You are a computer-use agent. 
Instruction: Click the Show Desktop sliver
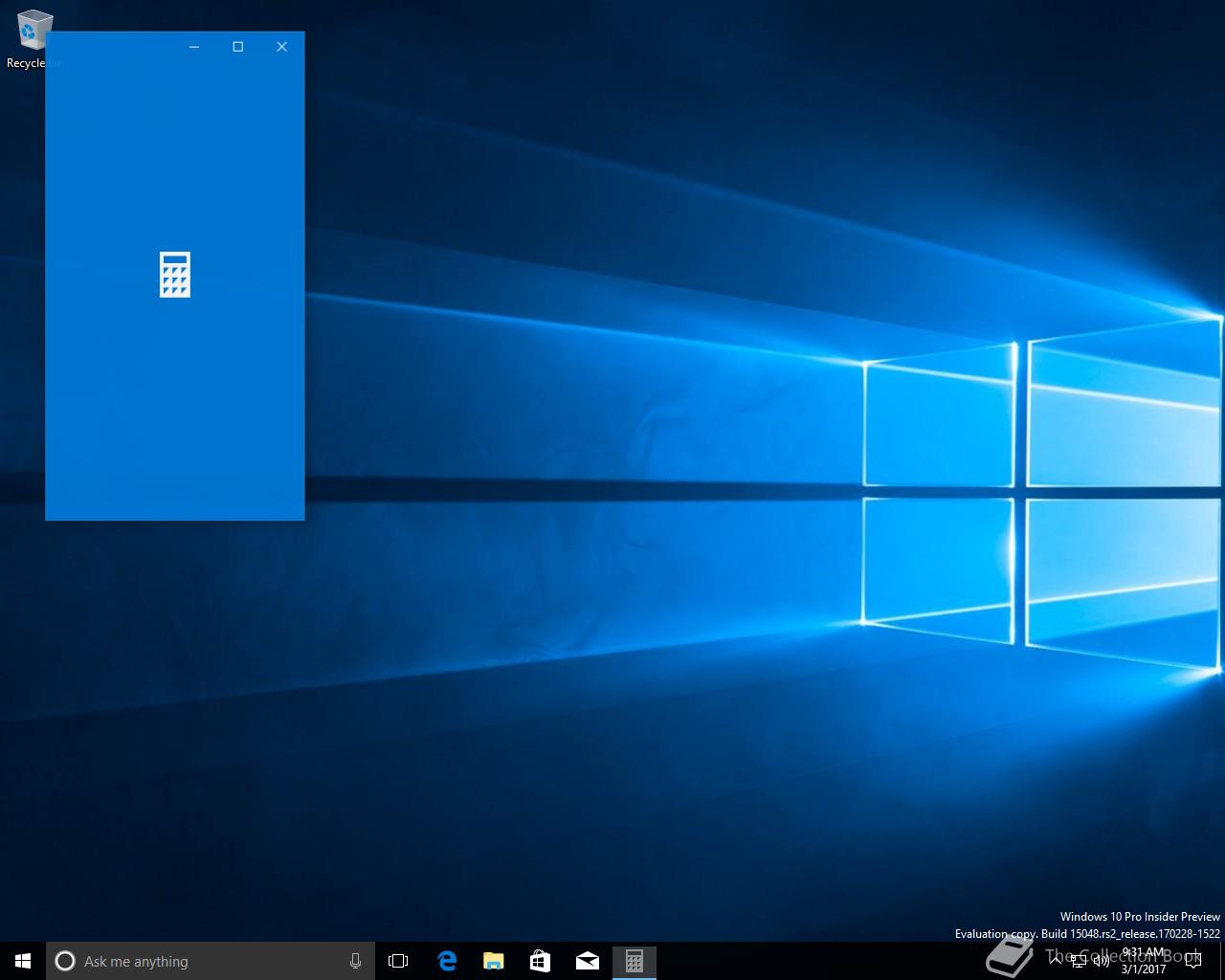[x=1222, y=961]
